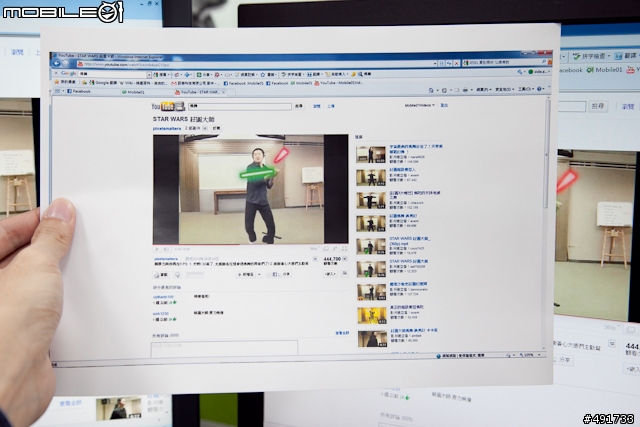Screen dimensions: 640x427
Task: Click the Print icon in the command bar
Action: click(466, 90)
